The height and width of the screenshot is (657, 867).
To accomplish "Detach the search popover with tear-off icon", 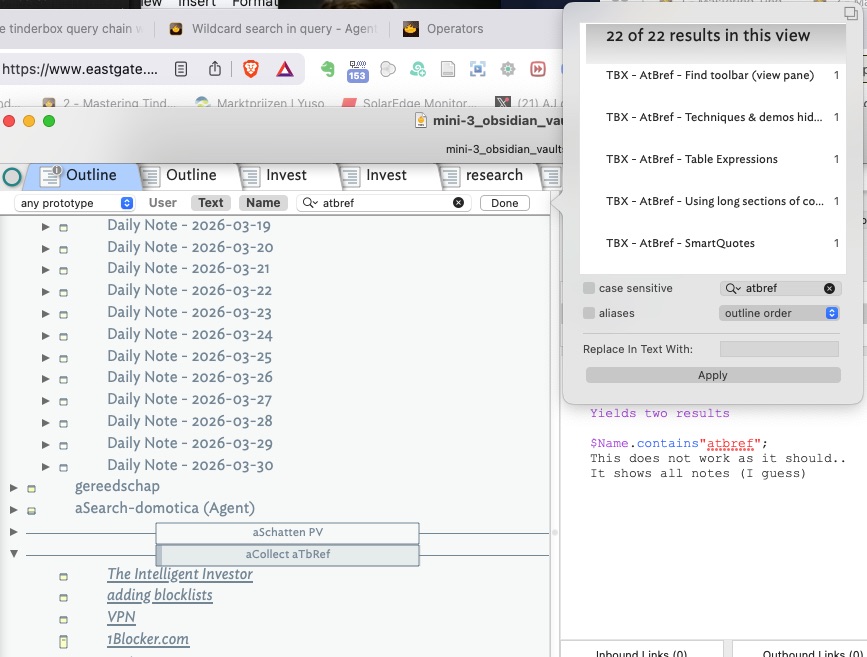I will click(x=850, y=13).
